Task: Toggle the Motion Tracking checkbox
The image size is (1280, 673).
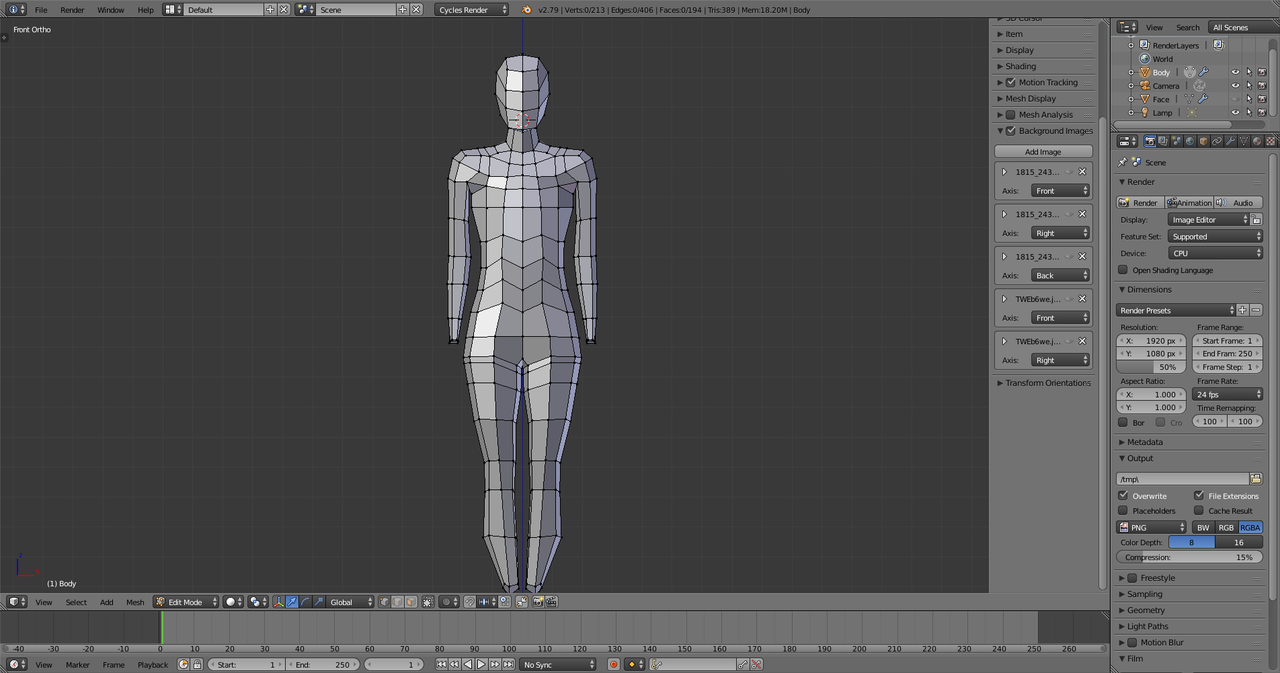Action: 1010,82
